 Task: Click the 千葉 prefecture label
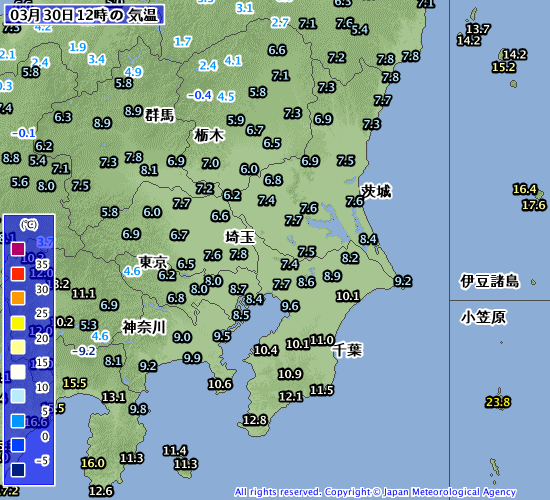[x=348, y=350]
